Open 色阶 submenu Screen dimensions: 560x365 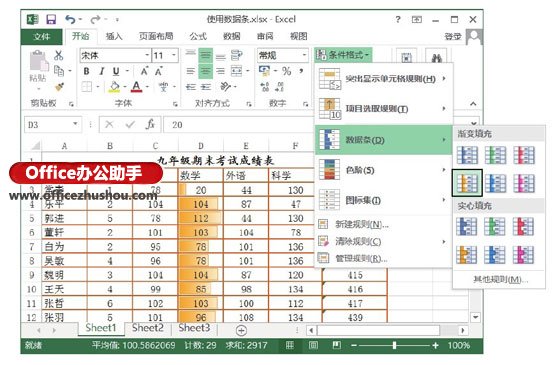coord(383,170)
